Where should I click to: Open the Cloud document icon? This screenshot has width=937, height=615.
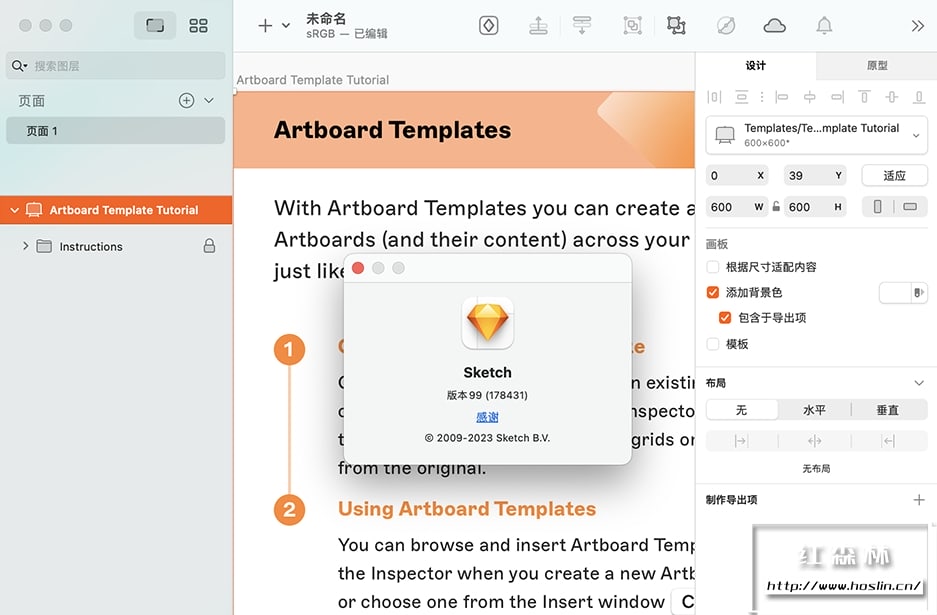(774, 26)
